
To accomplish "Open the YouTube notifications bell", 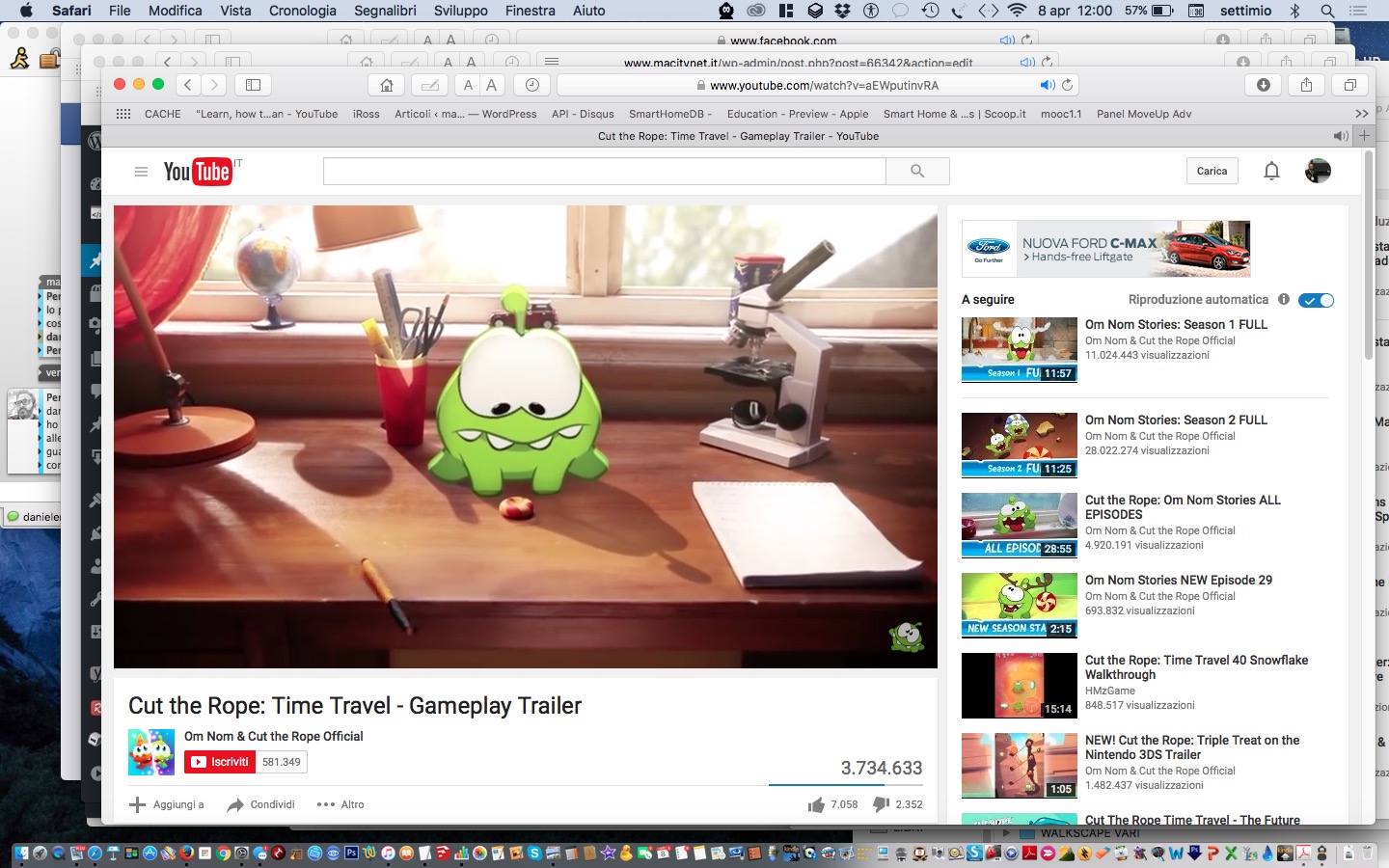I will (x=1271, y=172).
